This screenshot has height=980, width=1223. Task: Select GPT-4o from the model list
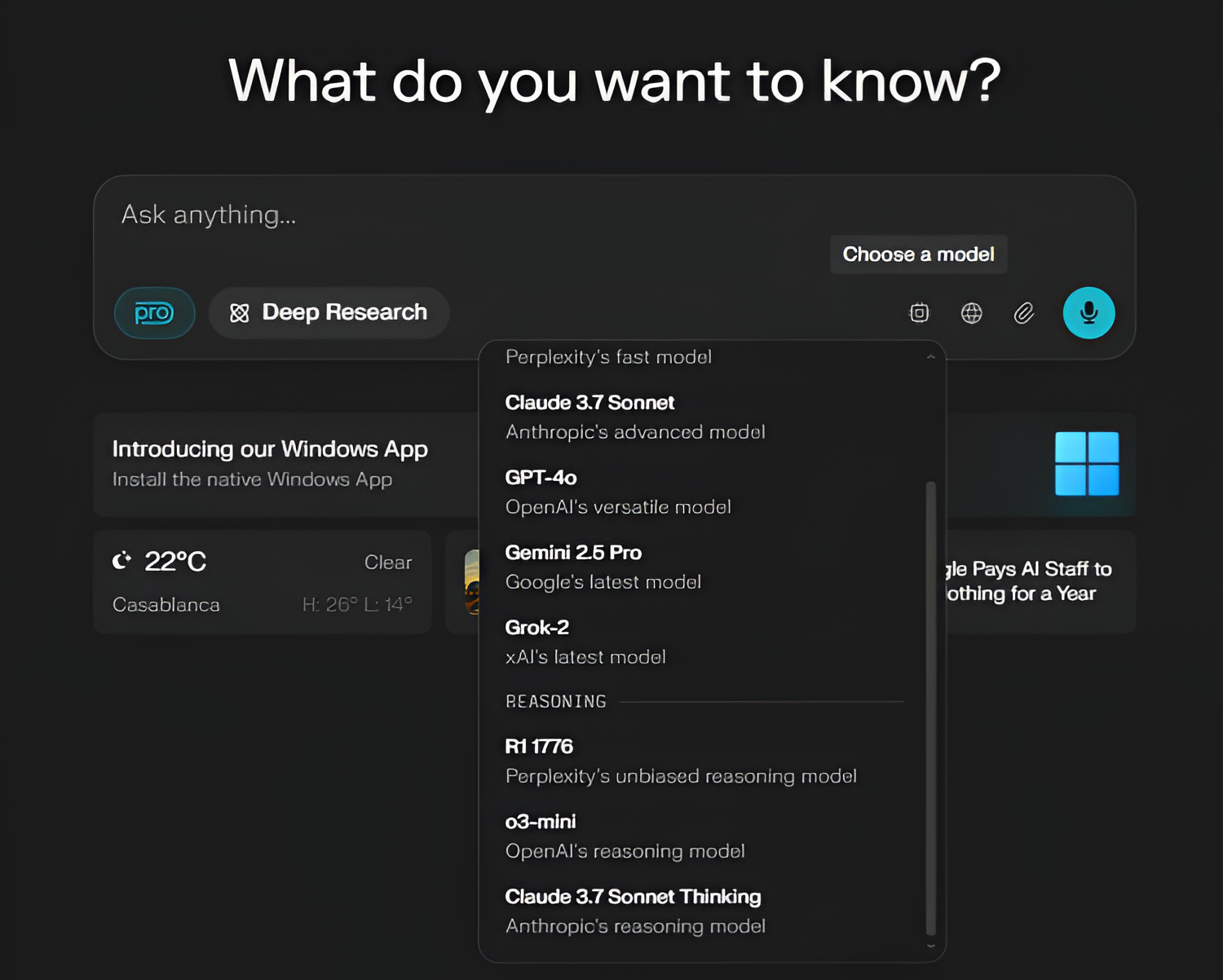coord(703,492)
